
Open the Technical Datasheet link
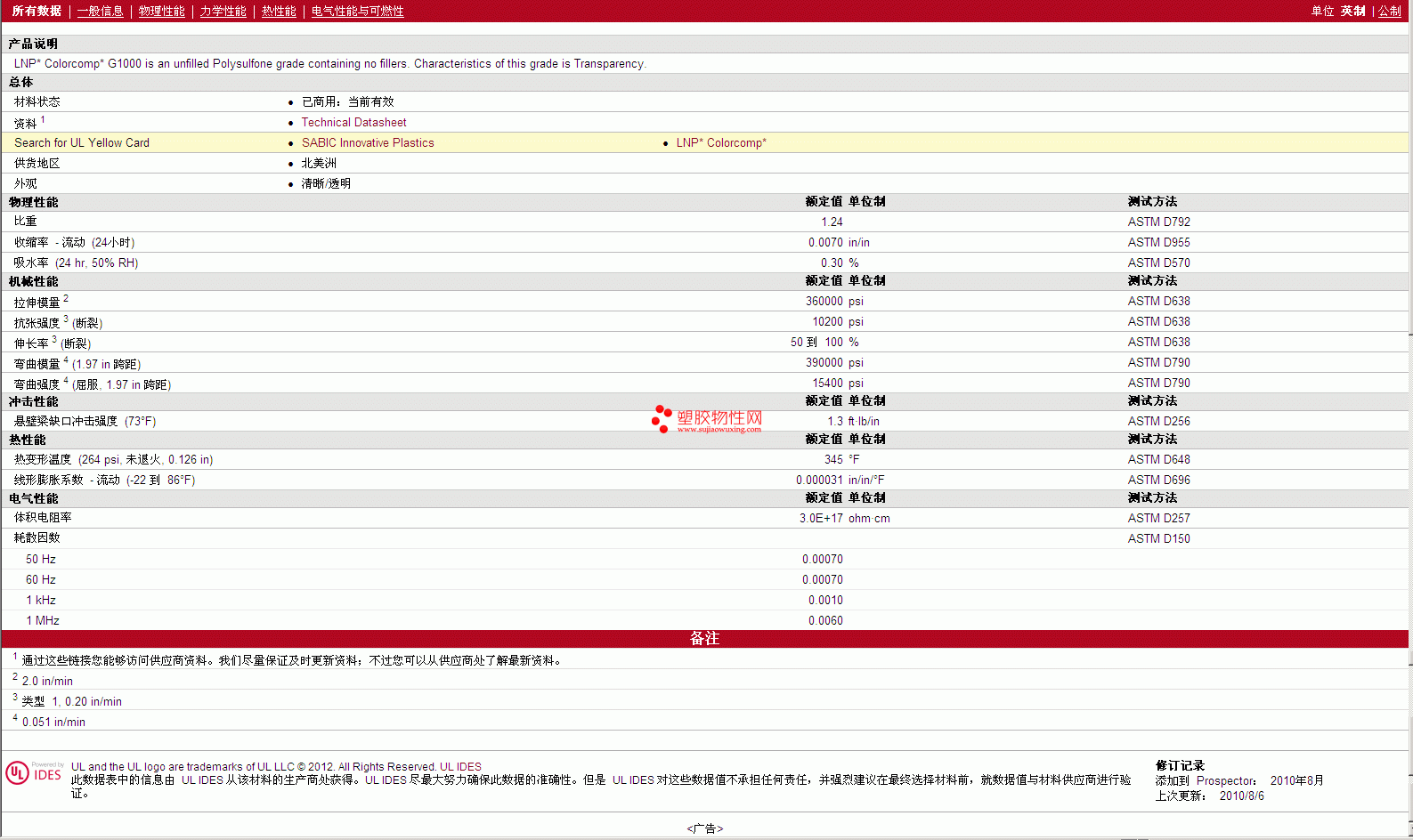[353, 122]
